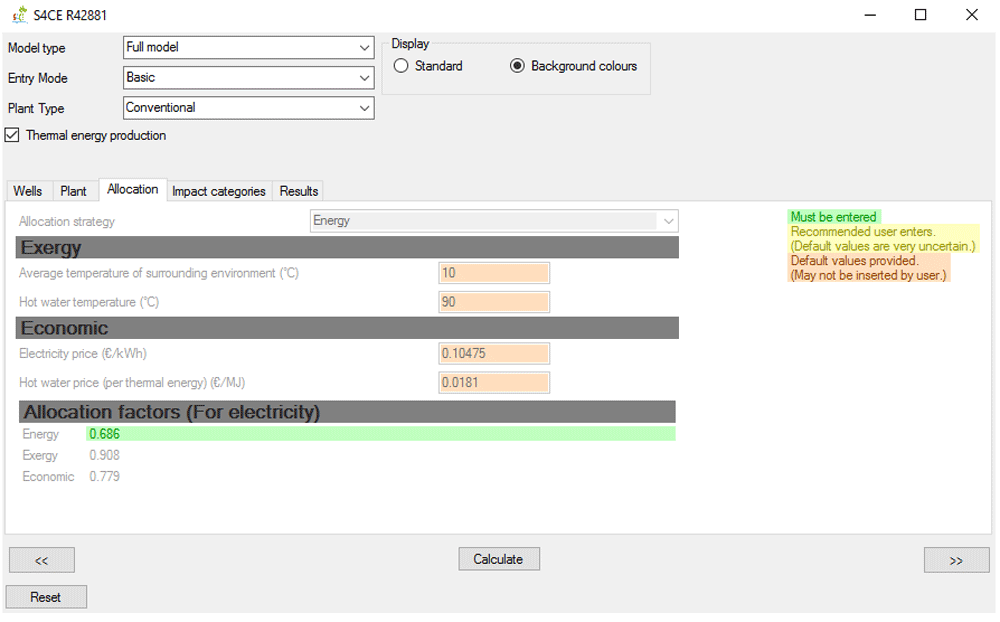
Task: Click the Calculate button
Action: (499, 559)
